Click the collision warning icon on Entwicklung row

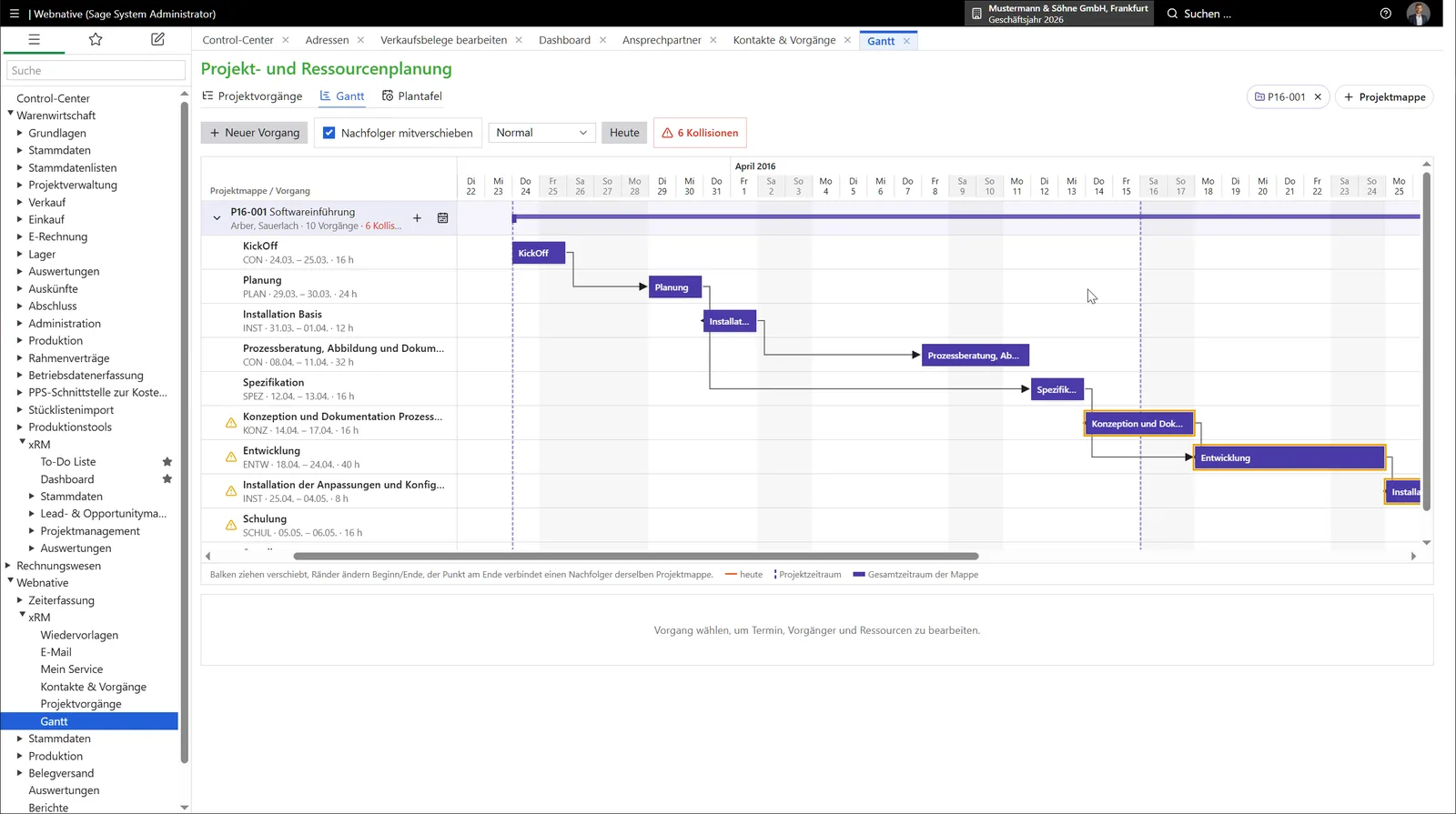(x=231, y=457)
